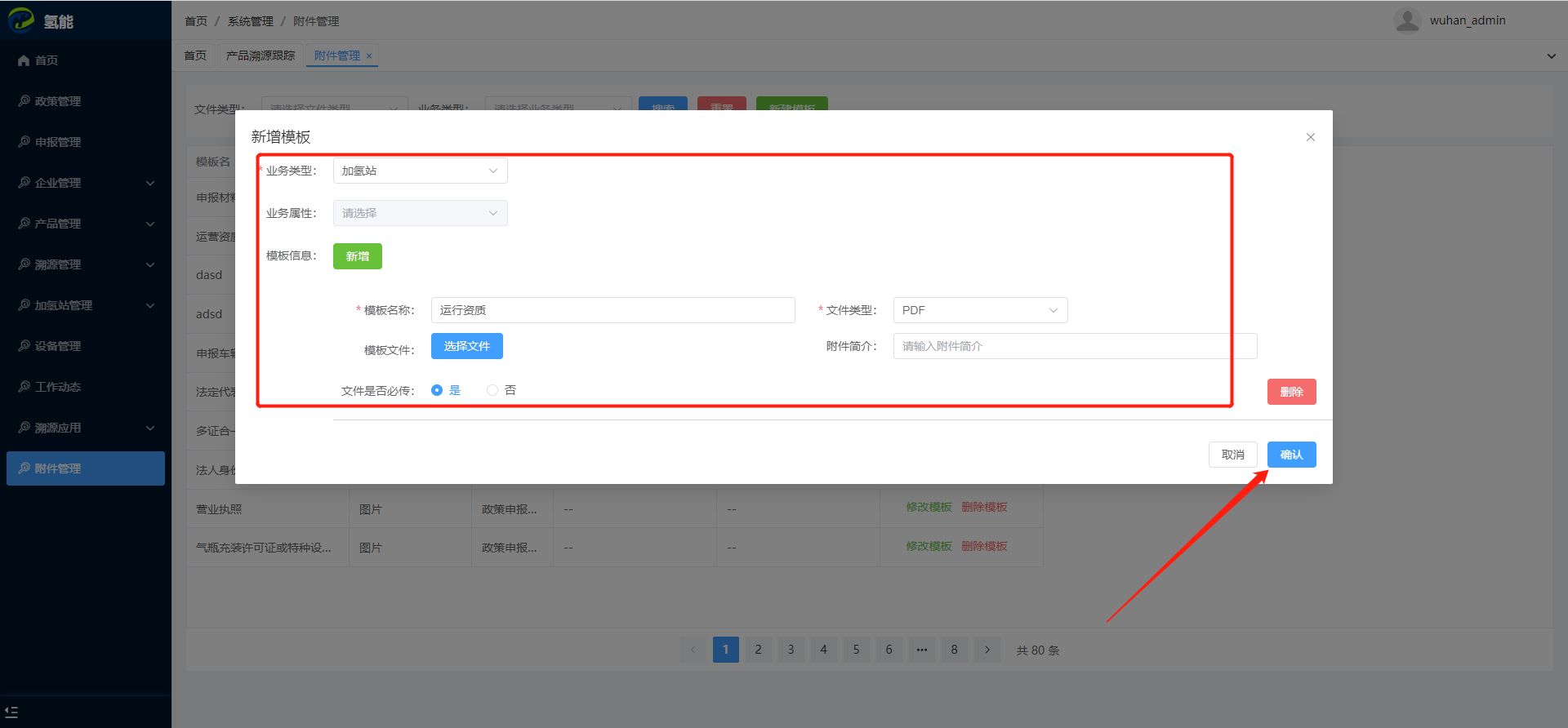1568x728 pixels.
Task: Click the active pagination page 1
Action: click(x=726, y=650)
